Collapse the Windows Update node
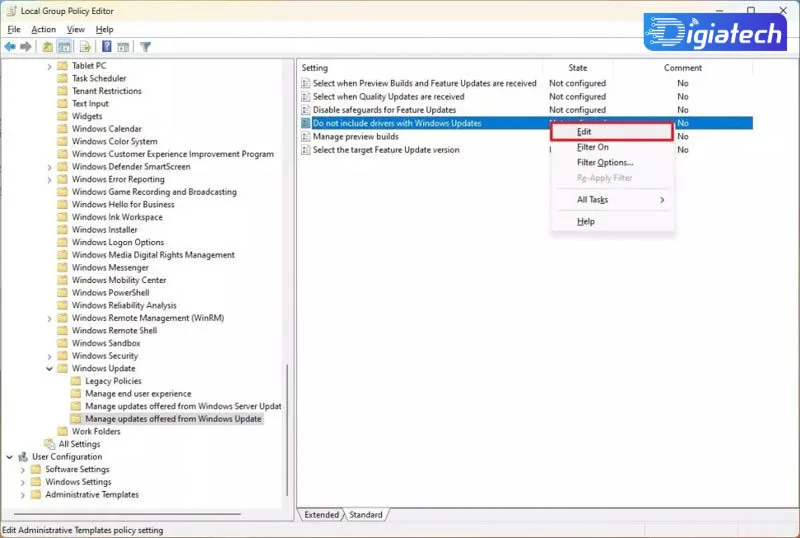 point(49,369)
